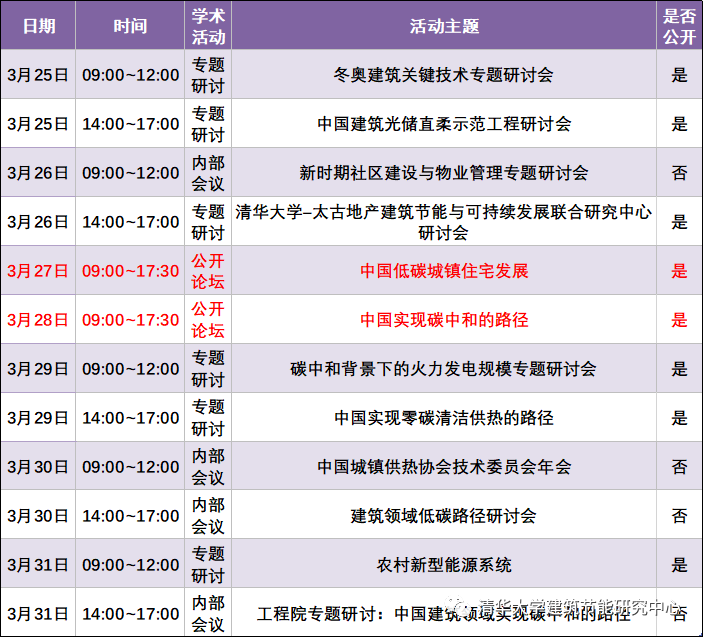Click the 是 cell for 零碳清洁供热的路径
Screen dimensions: 704x638
(x=679, y=418)
